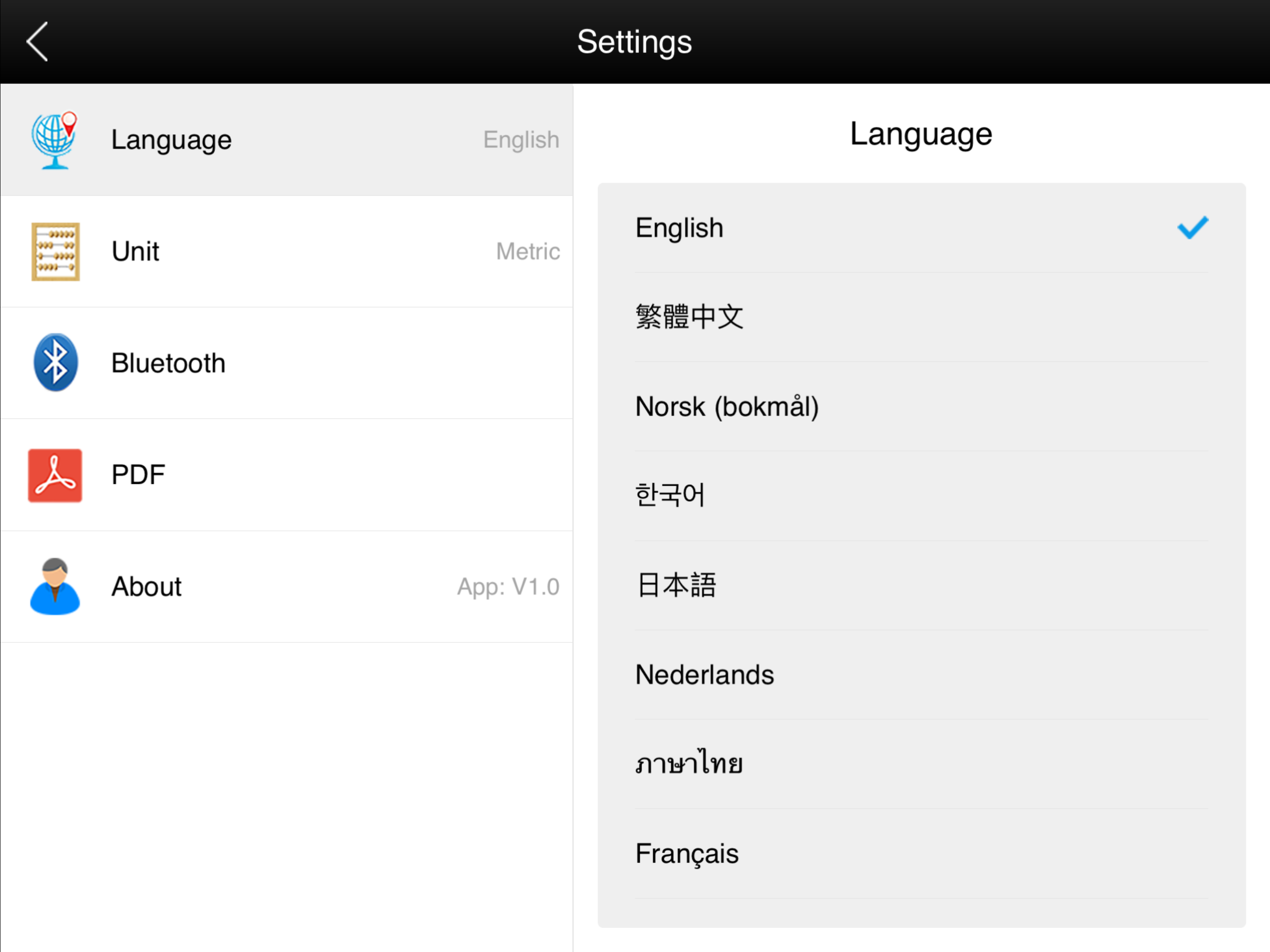Click the Settings title text
This screenshot has height=952, width=1270.
pos(635,42)
